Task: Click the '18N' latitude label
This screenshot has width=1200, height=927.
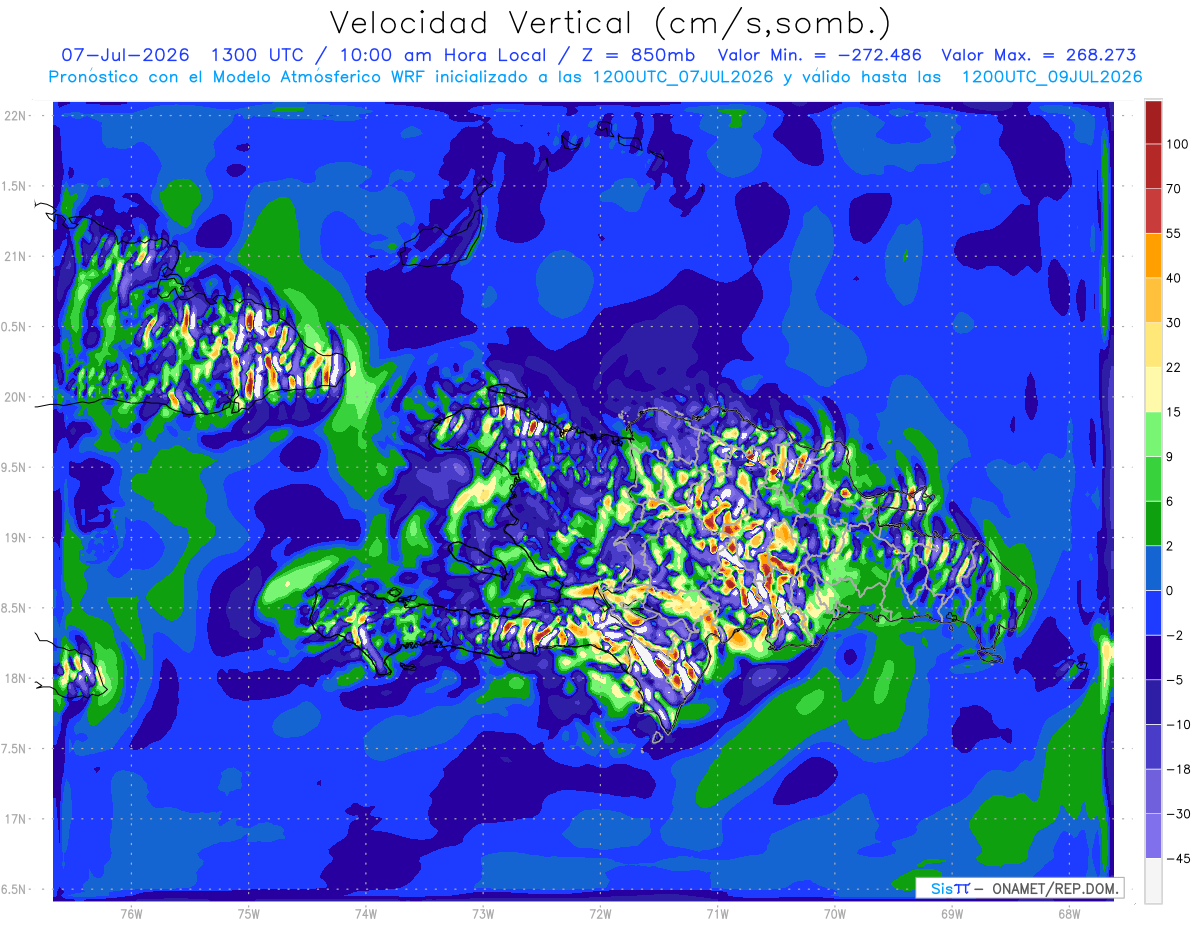Action: tap(15, 678)
